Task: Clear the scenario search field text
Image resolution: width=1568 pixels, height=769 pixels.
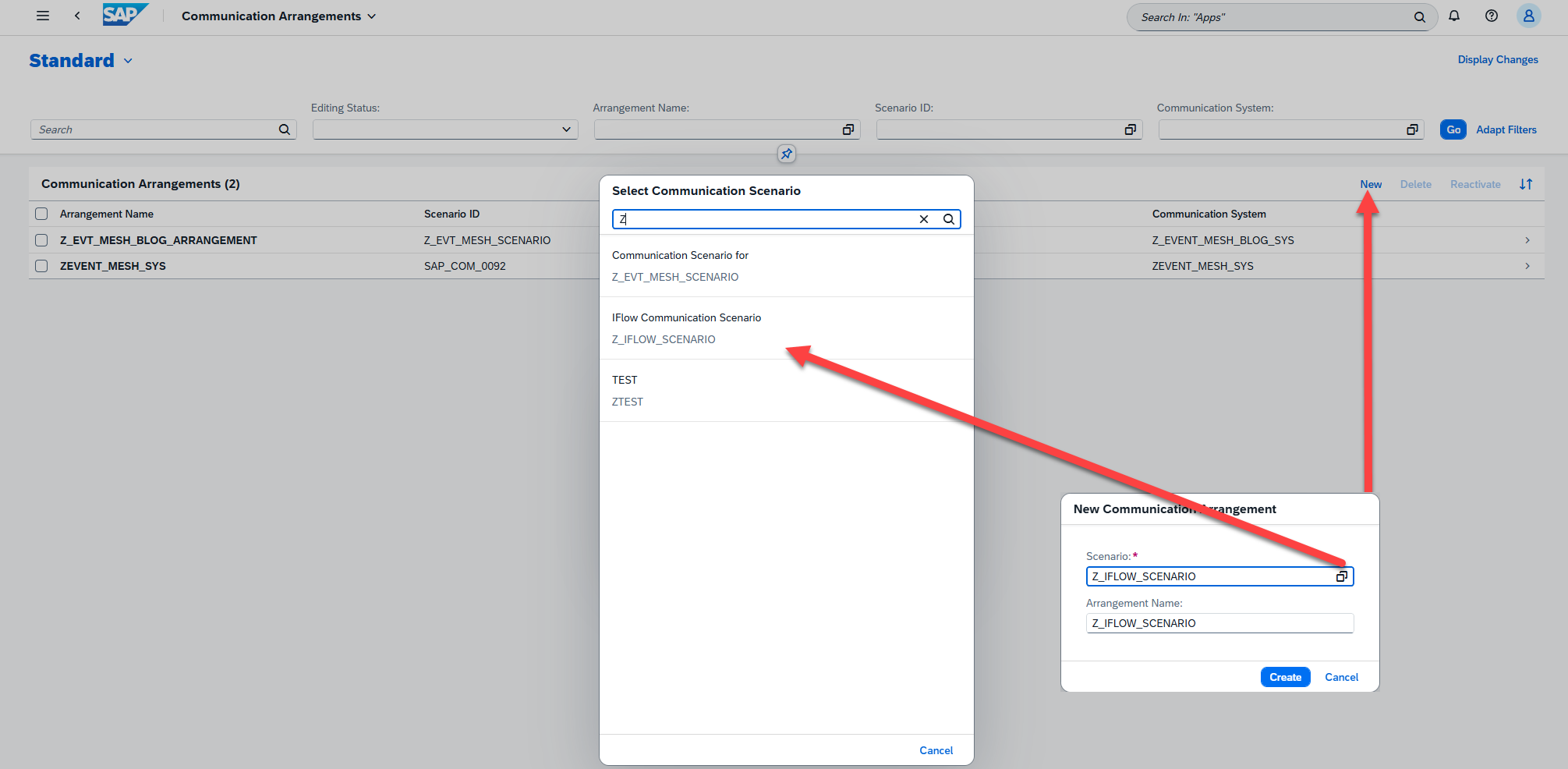Action: click(x=924, y=219)
